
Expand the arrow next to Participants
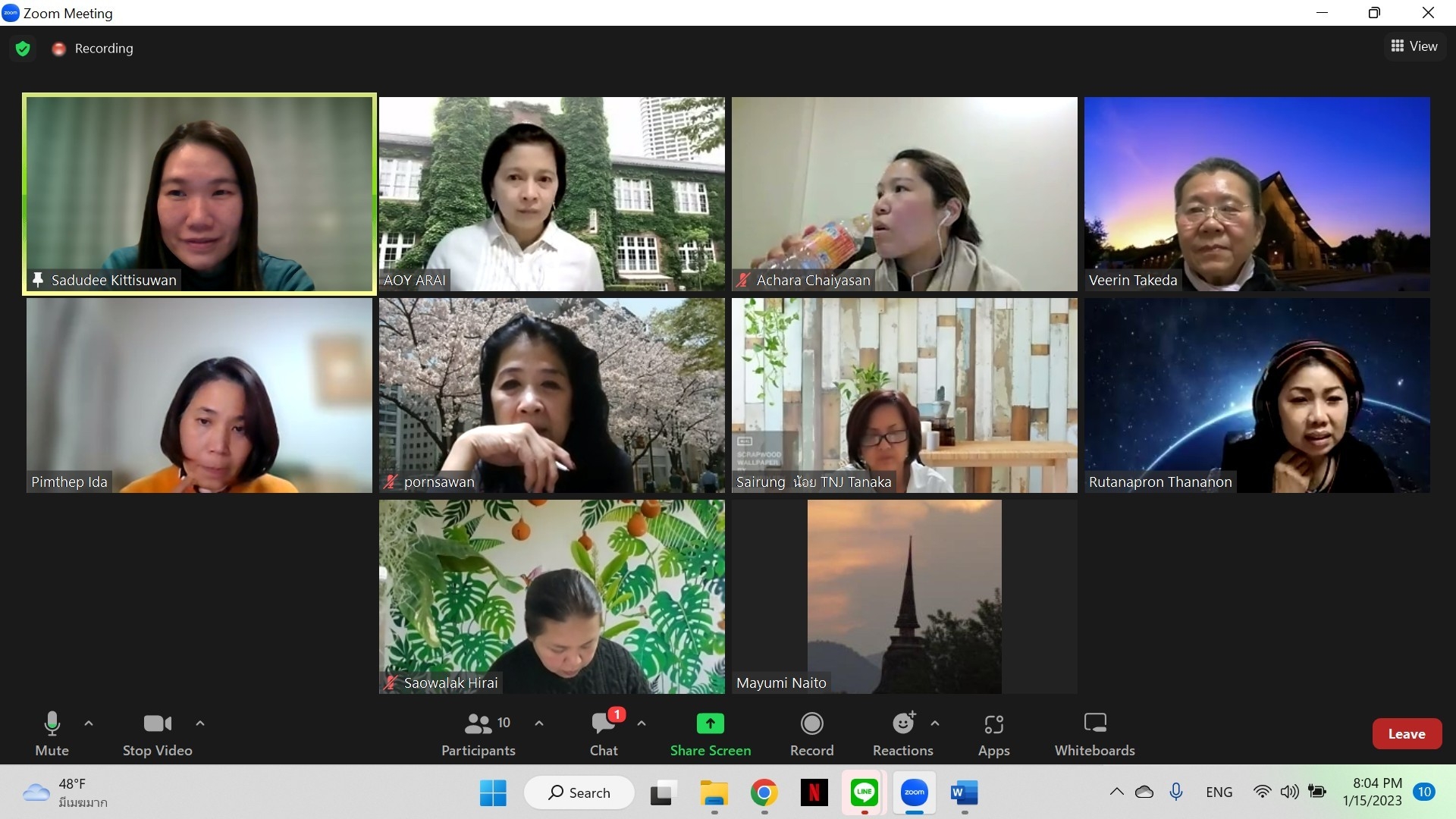(539, 723)
